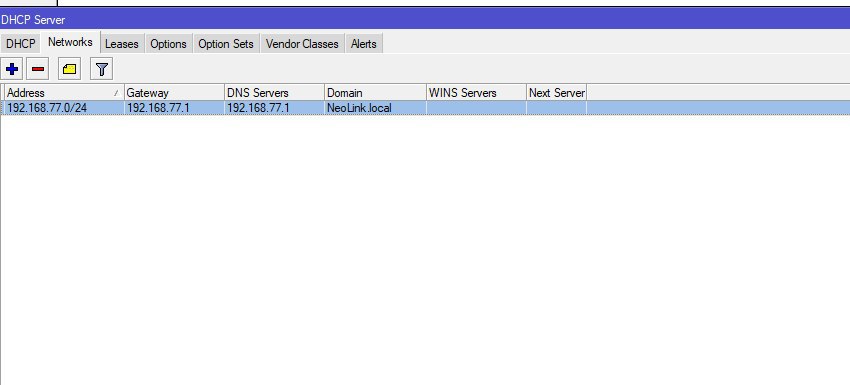The image size is (850, 385).
Task: Sort by WINS Servers column header
Action: [x=476, y=93]
